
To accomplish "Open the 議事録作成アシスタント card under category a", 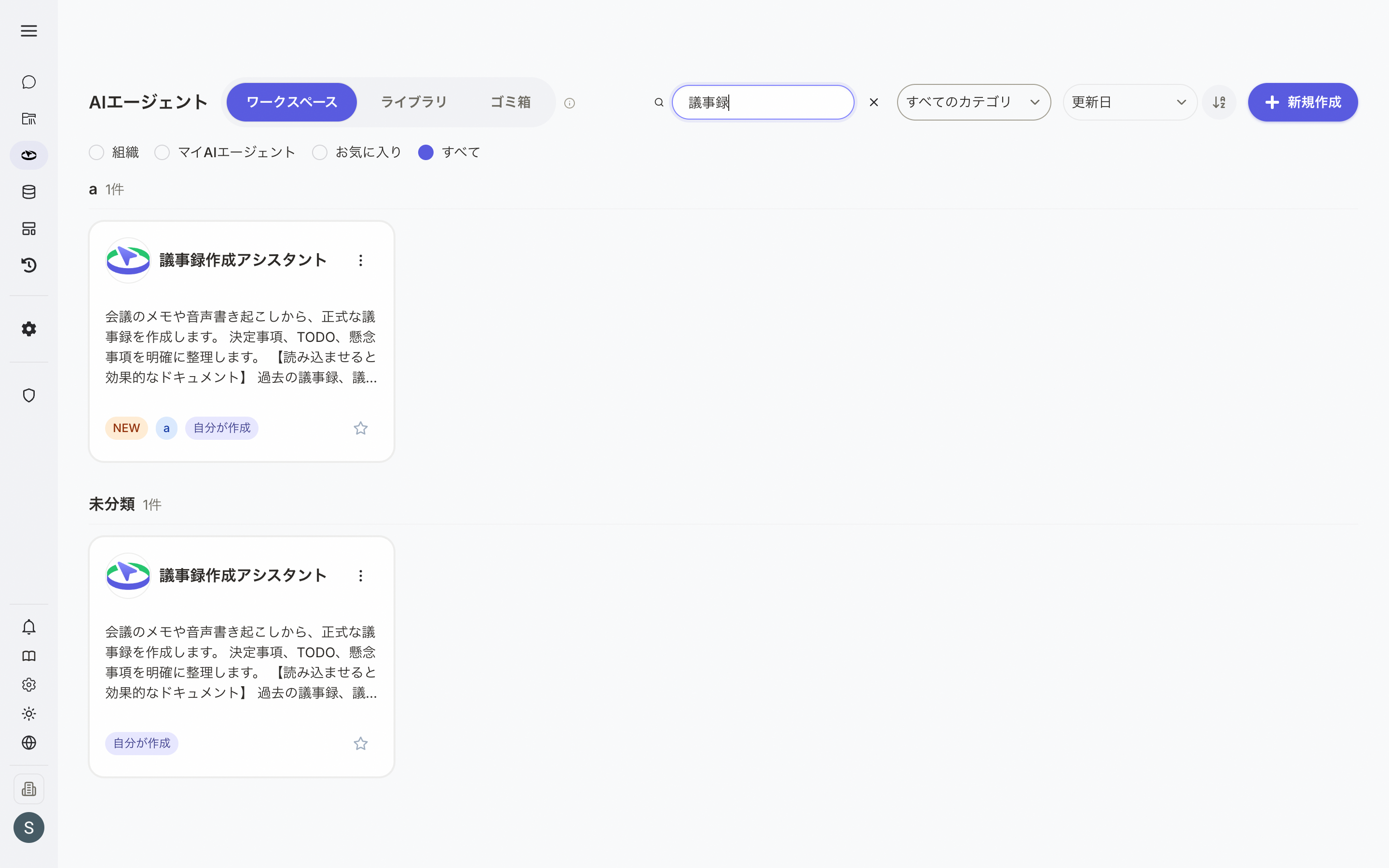I will pos(242,341).
